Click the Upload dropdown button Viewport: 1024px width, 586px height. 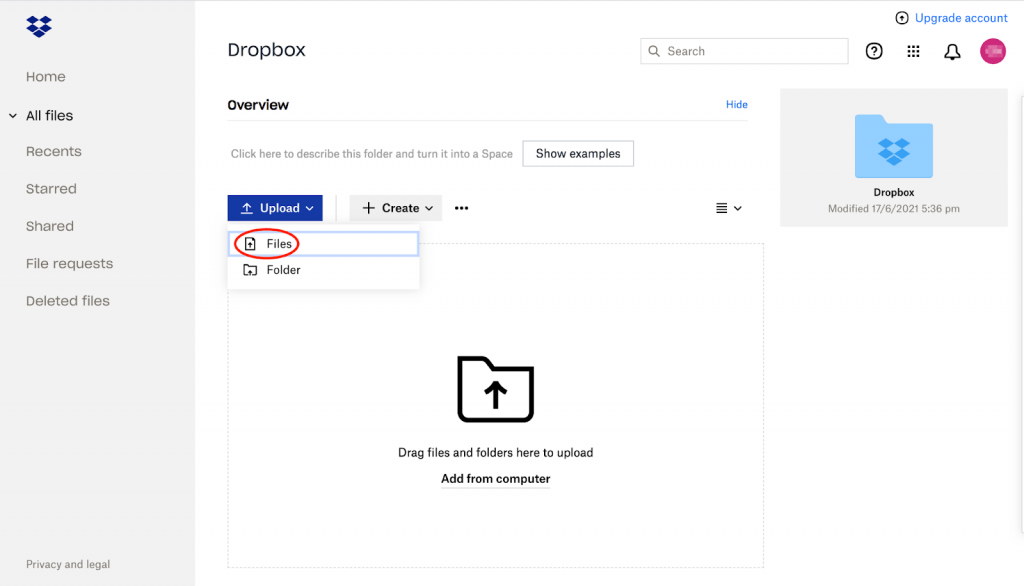click(x=275, y=208)
